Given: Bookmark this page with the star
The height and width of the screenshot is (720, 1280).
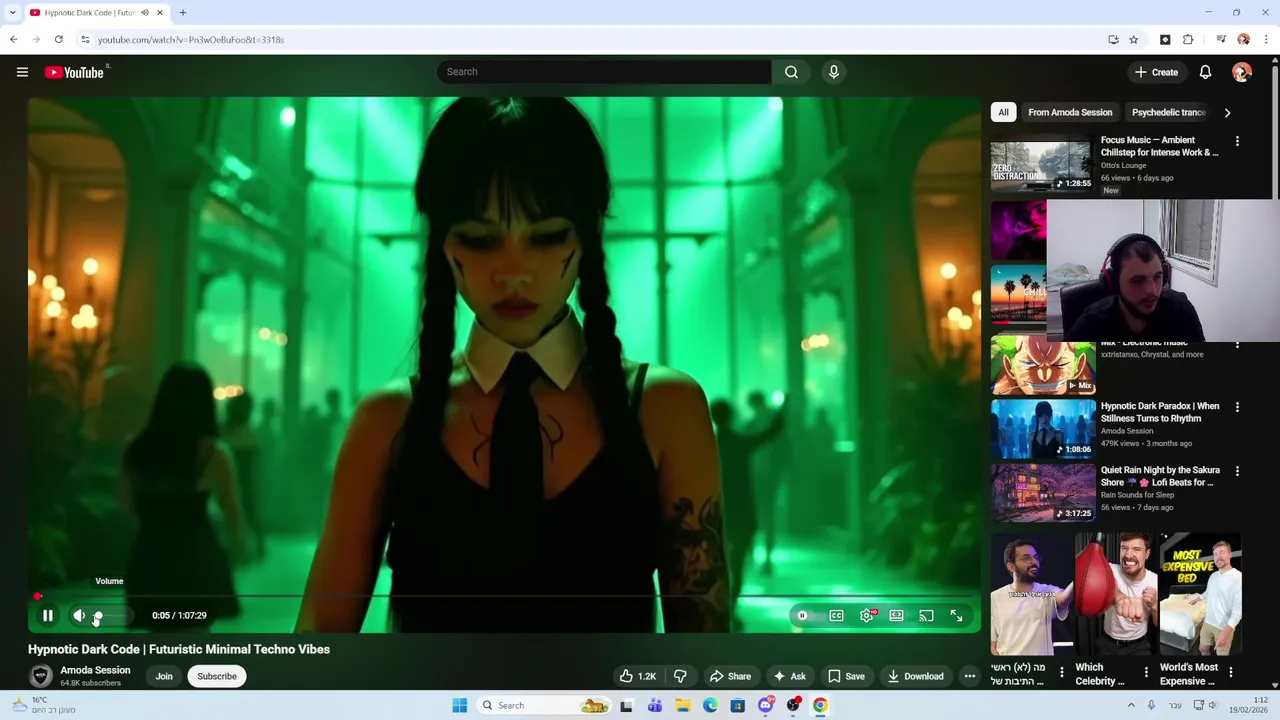Looking at the screenshot, I should point(1133,39).
